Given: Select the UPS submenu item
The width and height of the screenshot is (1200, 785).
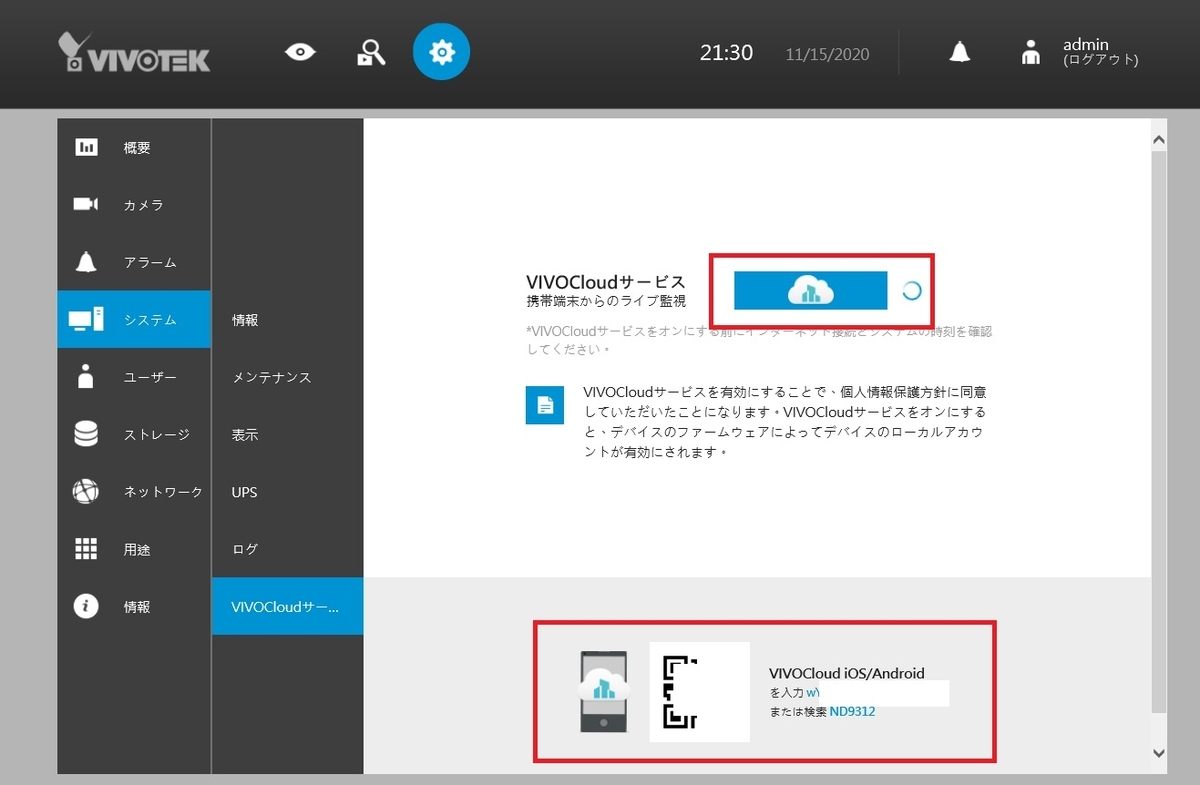Looking at the screenshot, I should click(288, 492).
